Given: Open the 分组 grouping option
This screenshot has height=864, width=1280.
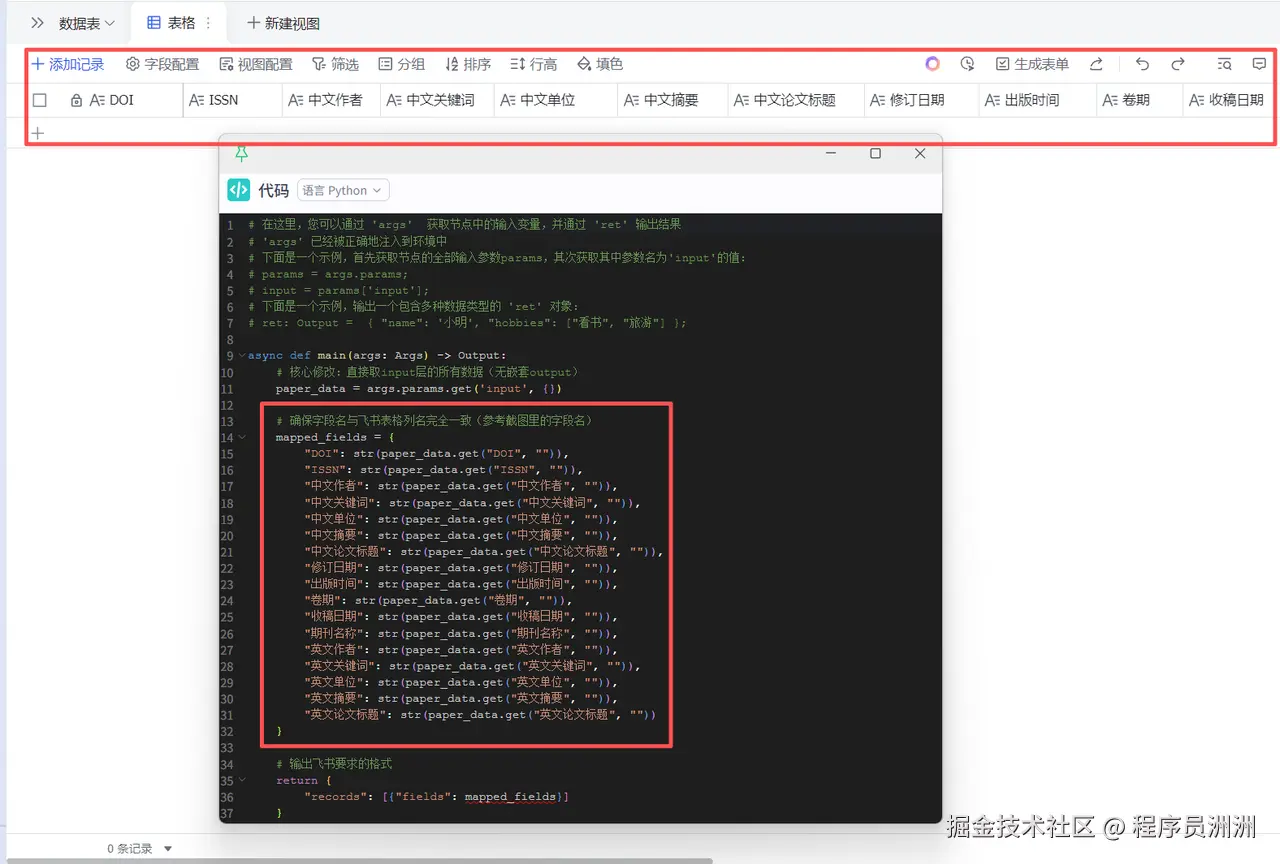Looking at the screenshot, I should point(402,64).
